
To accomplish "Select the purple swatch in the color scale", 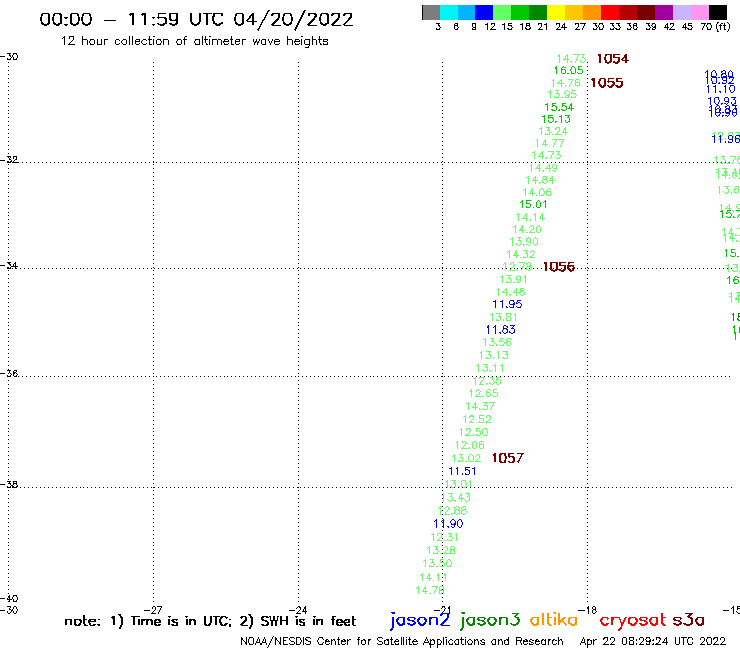I will pyautogui.click(x=664, y=12).
